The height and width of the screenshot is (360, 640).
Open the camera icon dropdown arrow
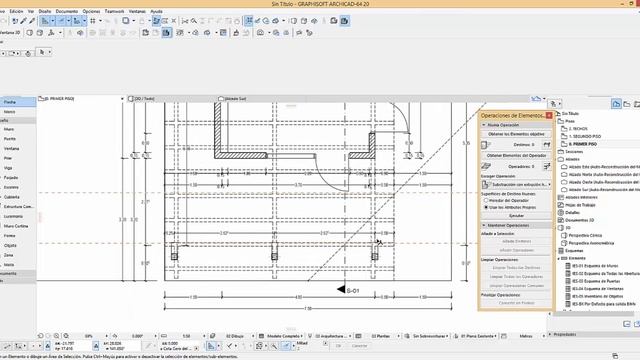coord(269,33)
